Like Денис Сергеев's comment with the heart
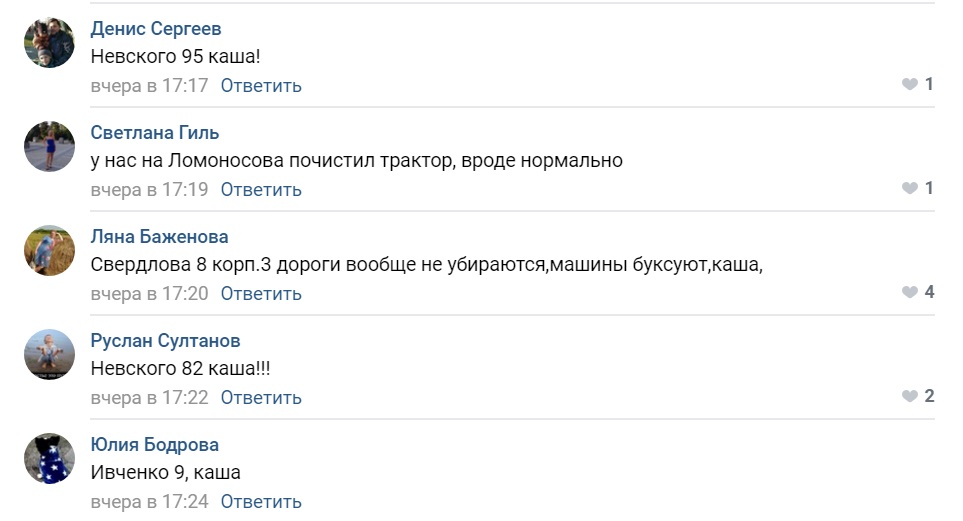Viewport: 963px width, 521px height. pyautogui.click(x=910, y=84)
